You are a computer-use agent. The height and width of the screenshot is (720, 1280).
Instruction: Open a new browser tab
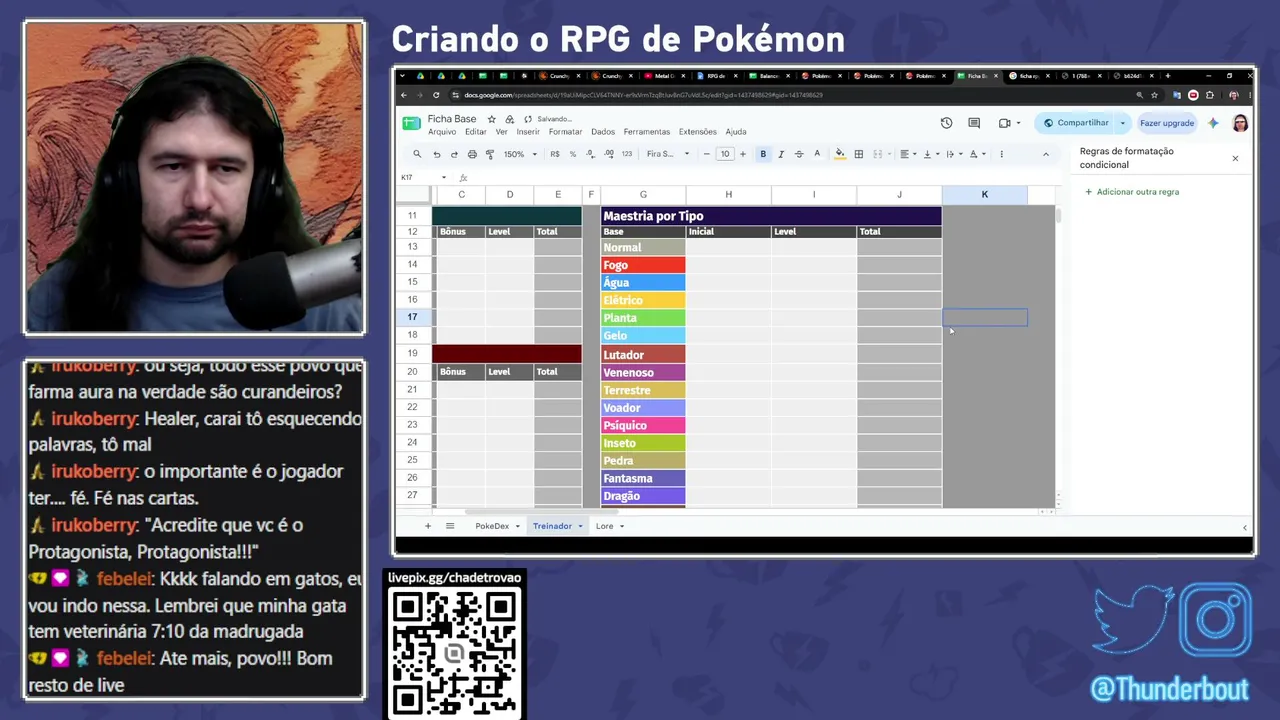pyautogui.click(x=1167, y=76)
